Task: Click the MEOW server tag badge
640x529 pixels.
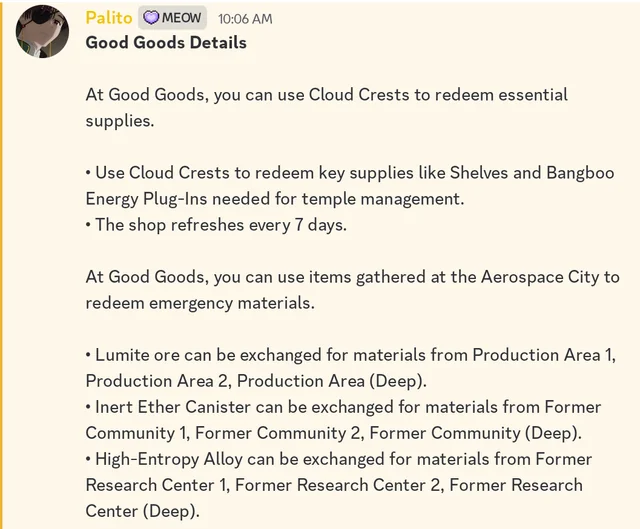Action: 173,18
